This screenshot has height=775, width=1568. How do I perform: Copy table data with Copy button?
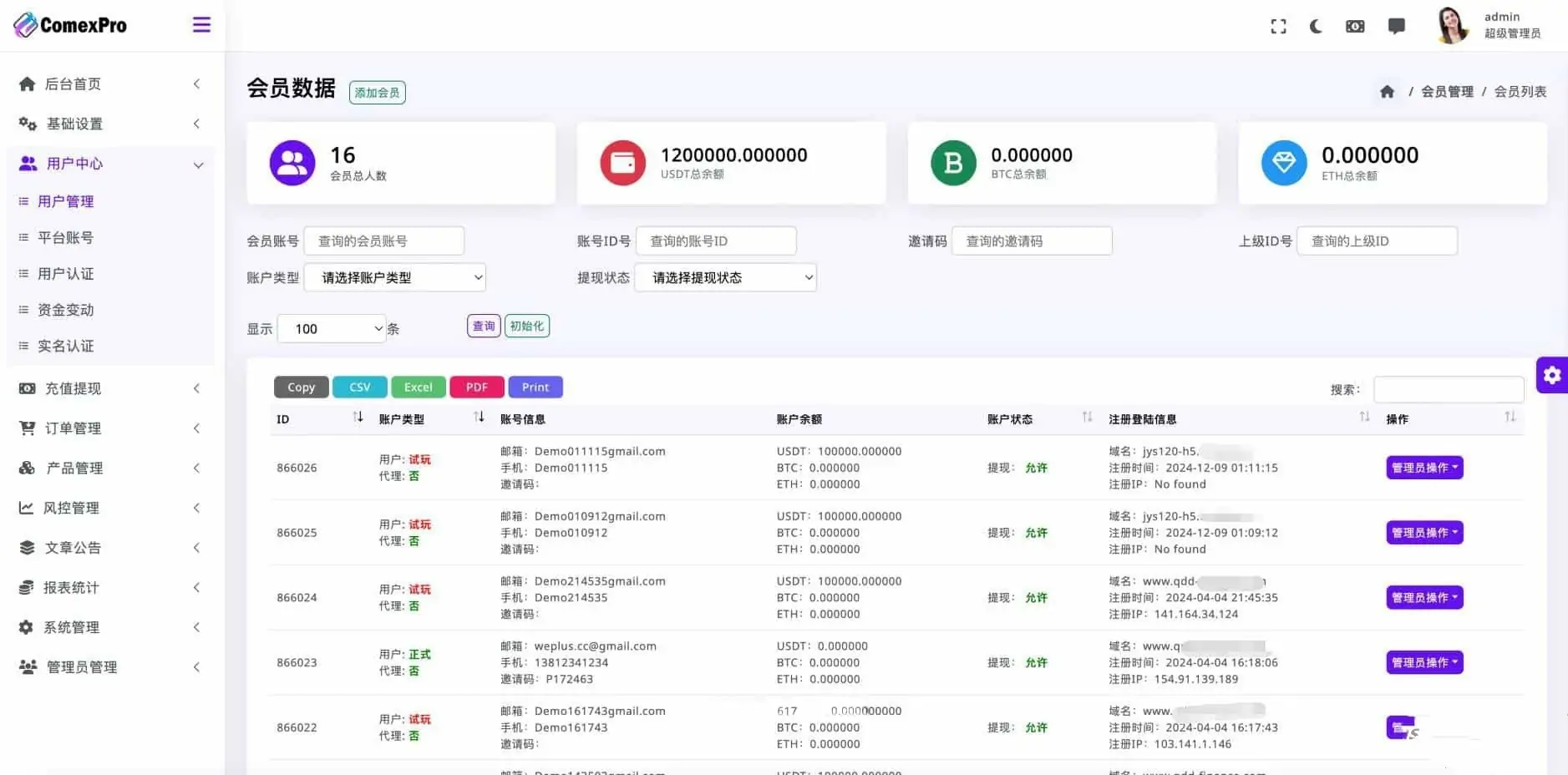[x=302, y=387]
